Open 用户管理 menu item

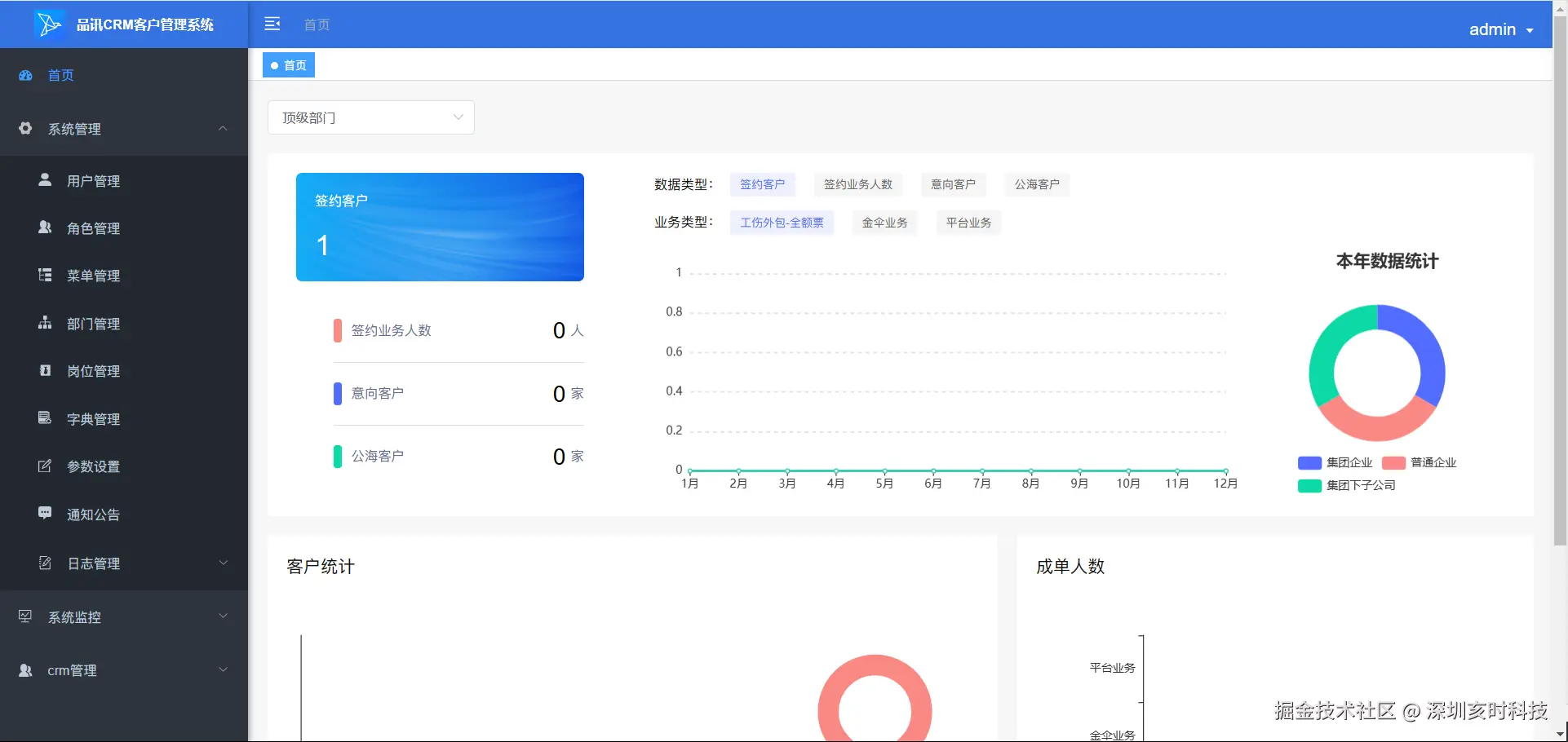click(x=124, y=180)
